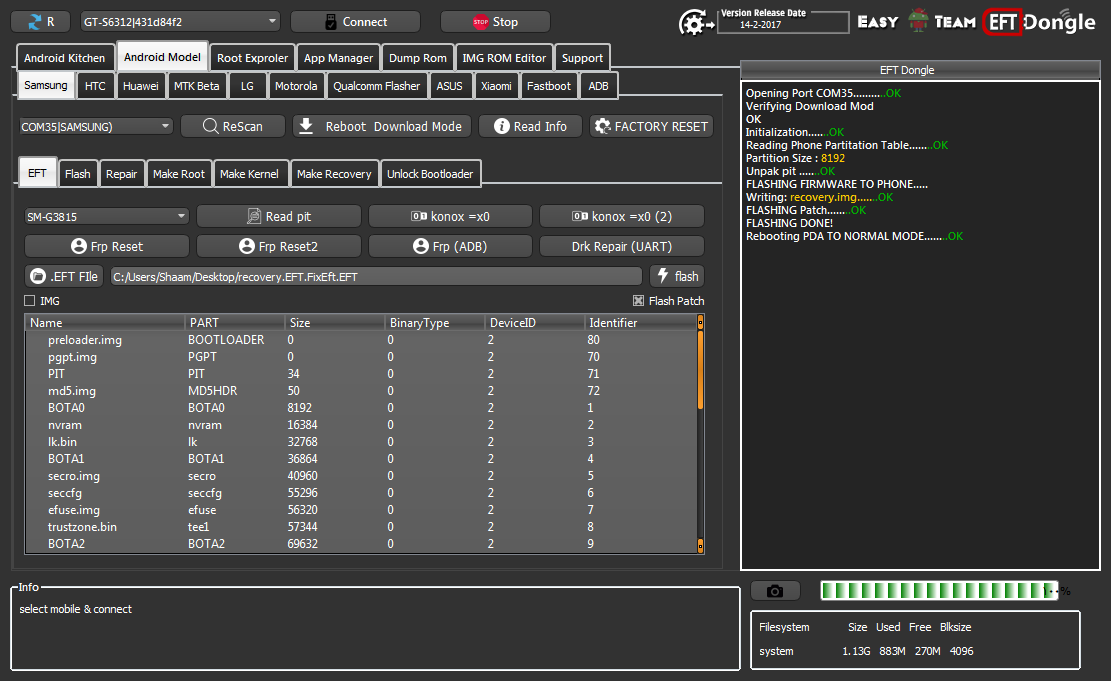Open the Dump Rom tab
Screen dimensions: 1111x681
click(417, 57)
